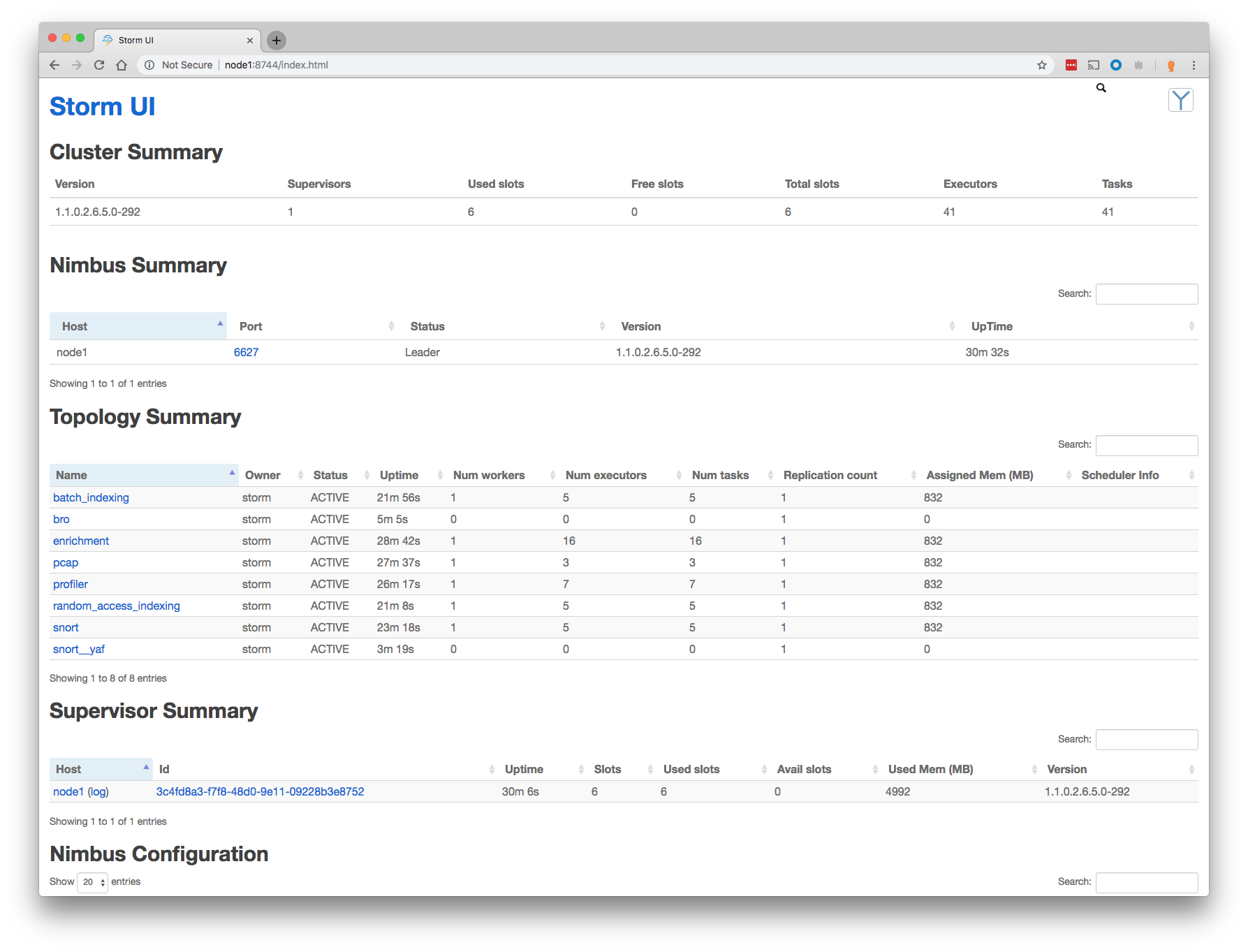This screenshot has width=1248, height=952.
Task: Sort topologies by Num workers column
Action: pyautogui.click(x=503, y=475)
